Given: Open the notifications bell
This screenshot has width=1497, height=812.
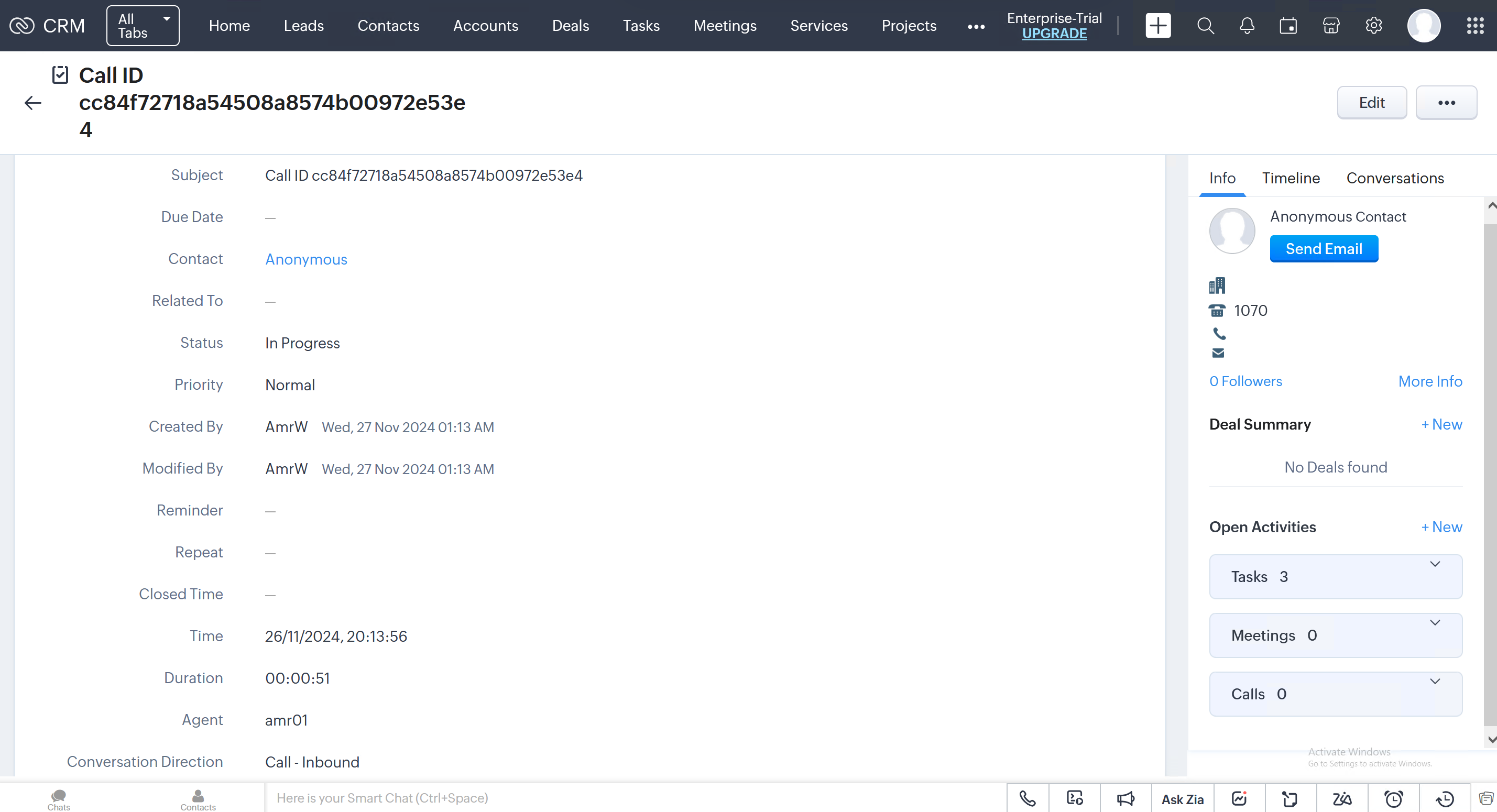Looking at the screenshot, I should pos(1247,26).
